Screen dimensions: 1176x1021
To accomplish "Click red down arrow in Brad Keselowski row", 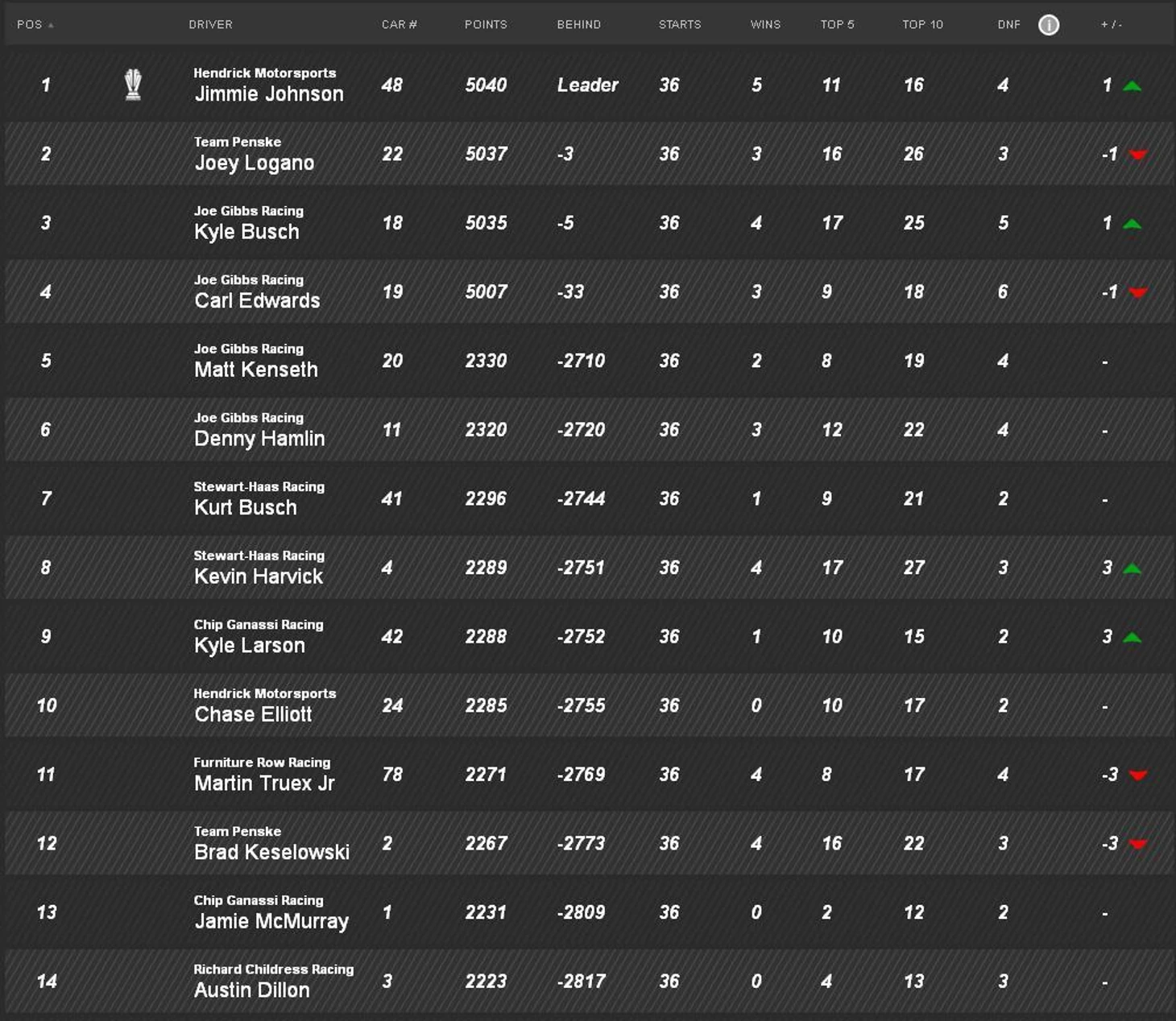I will click(1137, 844).
